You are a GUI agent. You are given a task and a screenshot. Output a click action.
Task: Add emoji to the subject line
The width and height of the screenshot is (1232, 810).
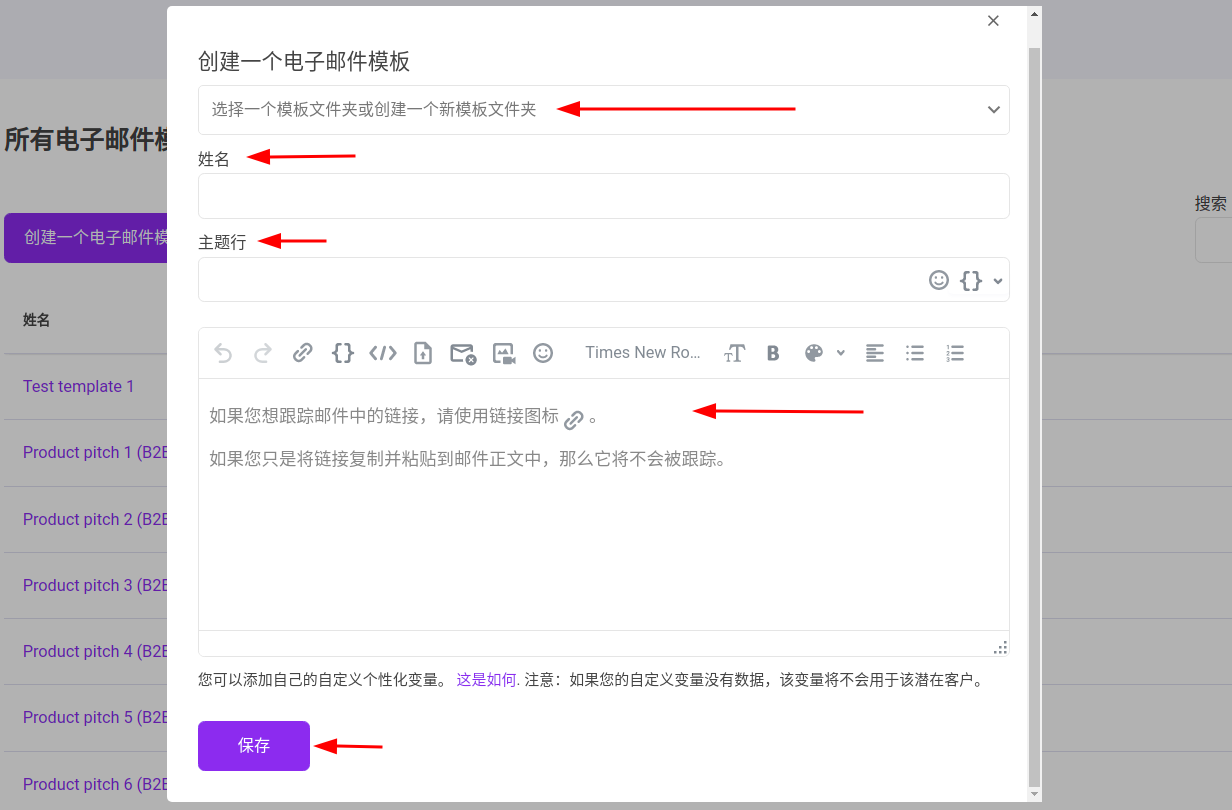(x=939, y=280)
